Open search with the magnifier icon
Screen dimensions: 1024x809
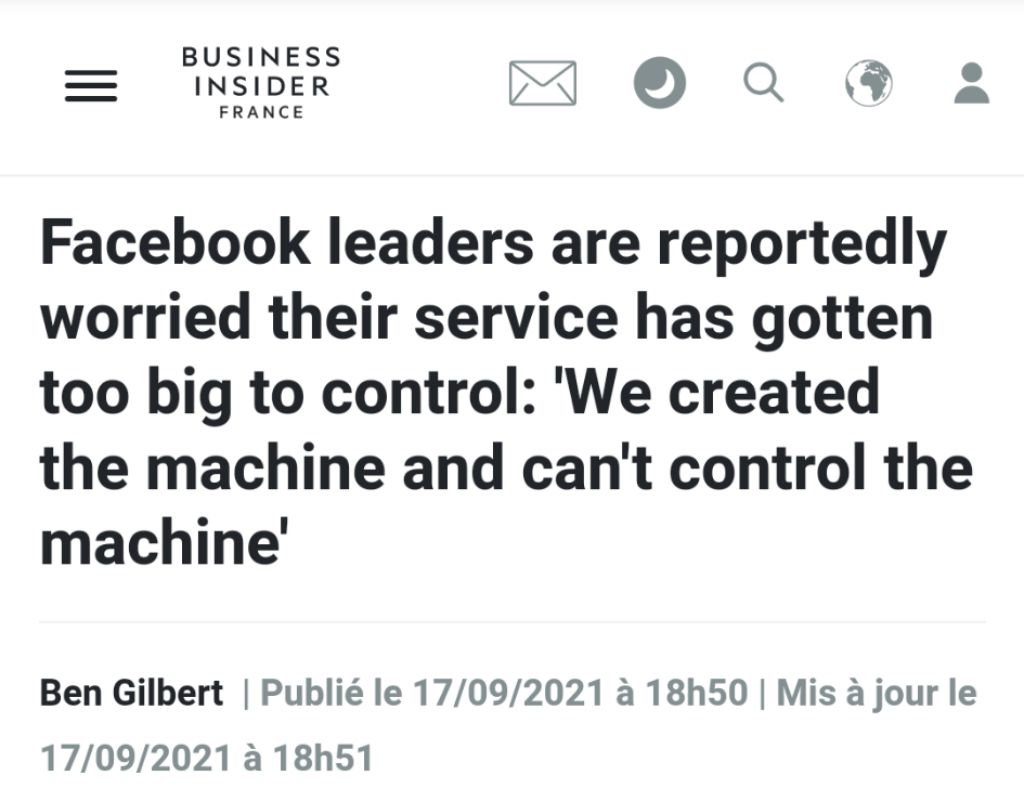coord(764,83)
